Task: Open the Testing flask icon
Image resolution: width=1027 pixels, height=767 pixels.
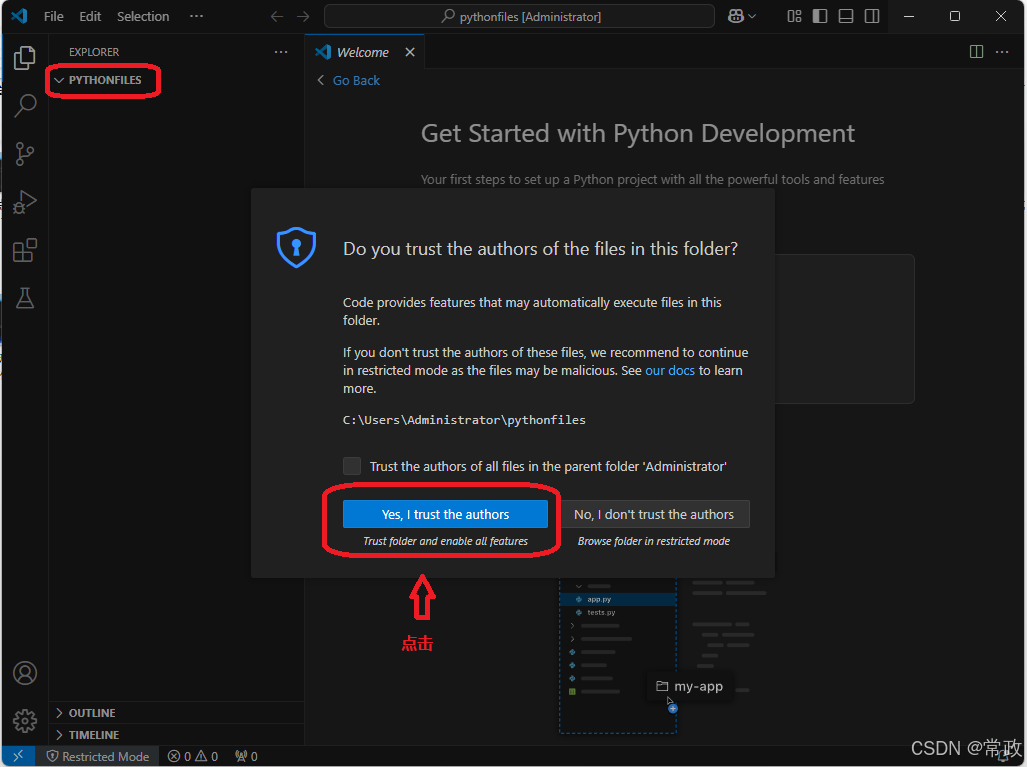Action: [25, 298]
